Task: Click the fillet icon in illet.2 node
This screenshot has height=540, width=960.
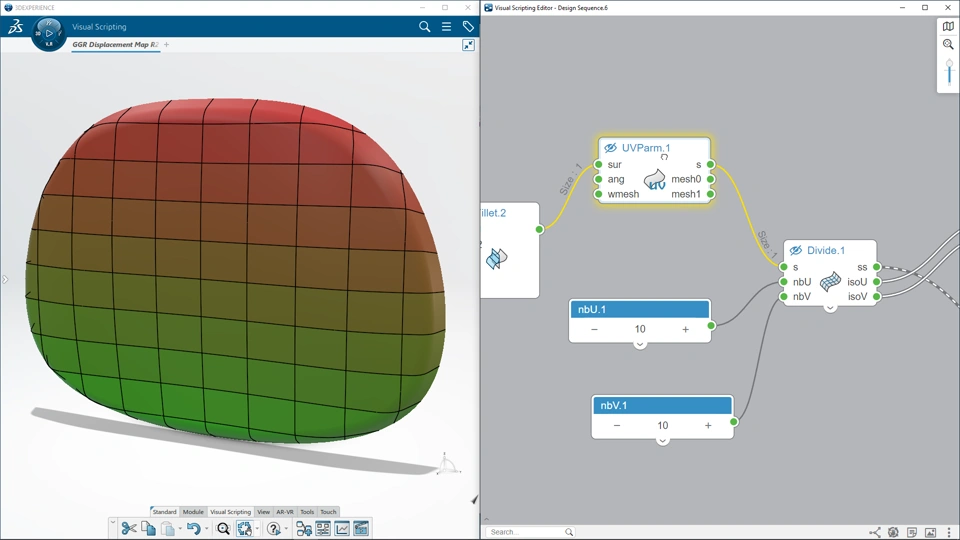Action: tap(497, 259)
